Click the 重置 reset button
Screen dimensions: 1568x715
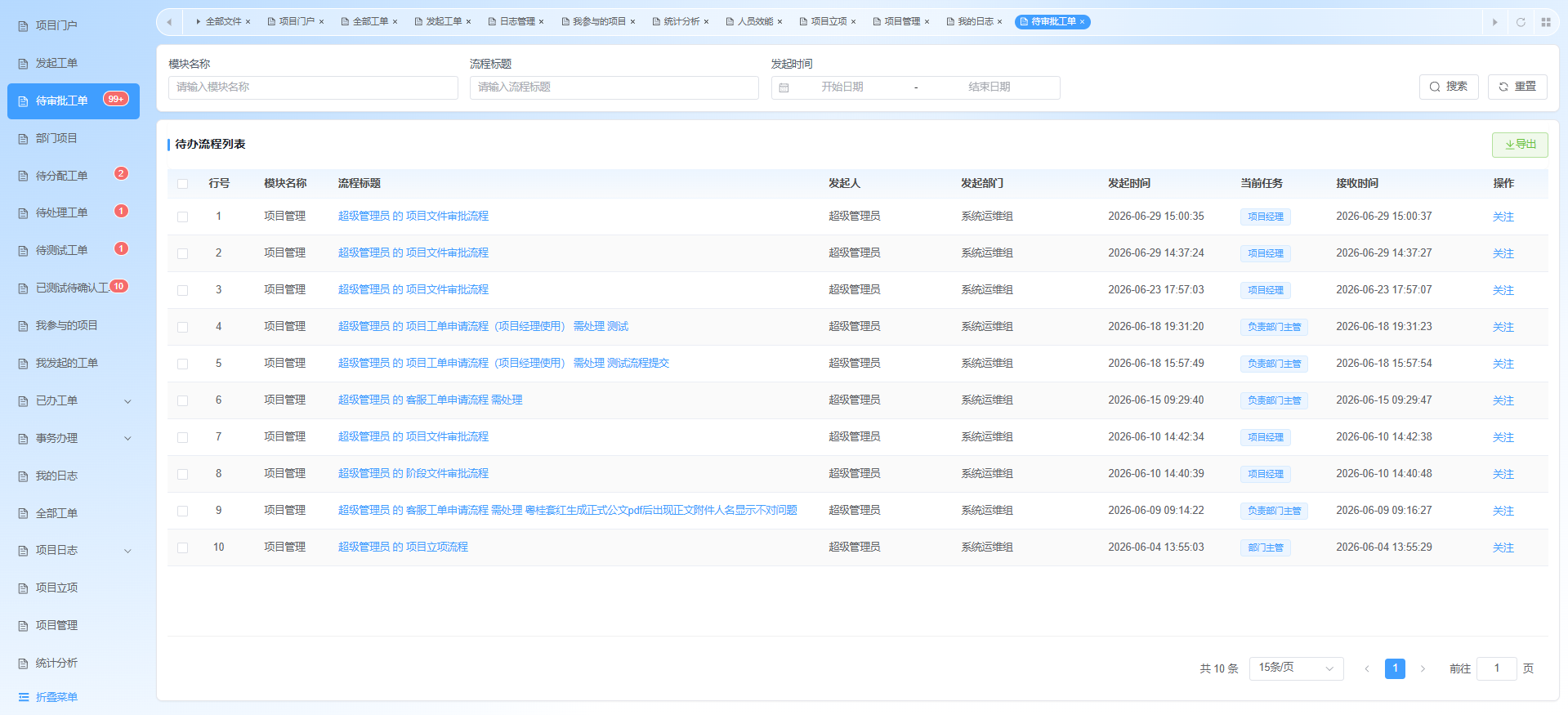coord(1517,87)
